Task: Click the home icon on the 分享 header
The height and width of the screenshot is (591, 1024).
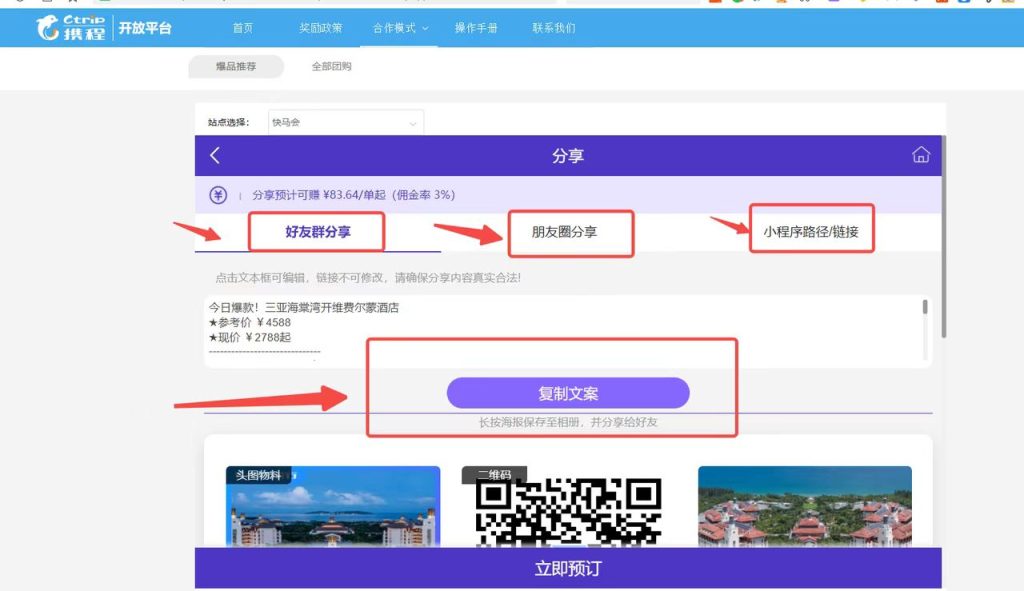Action: [x=919, y=154]
